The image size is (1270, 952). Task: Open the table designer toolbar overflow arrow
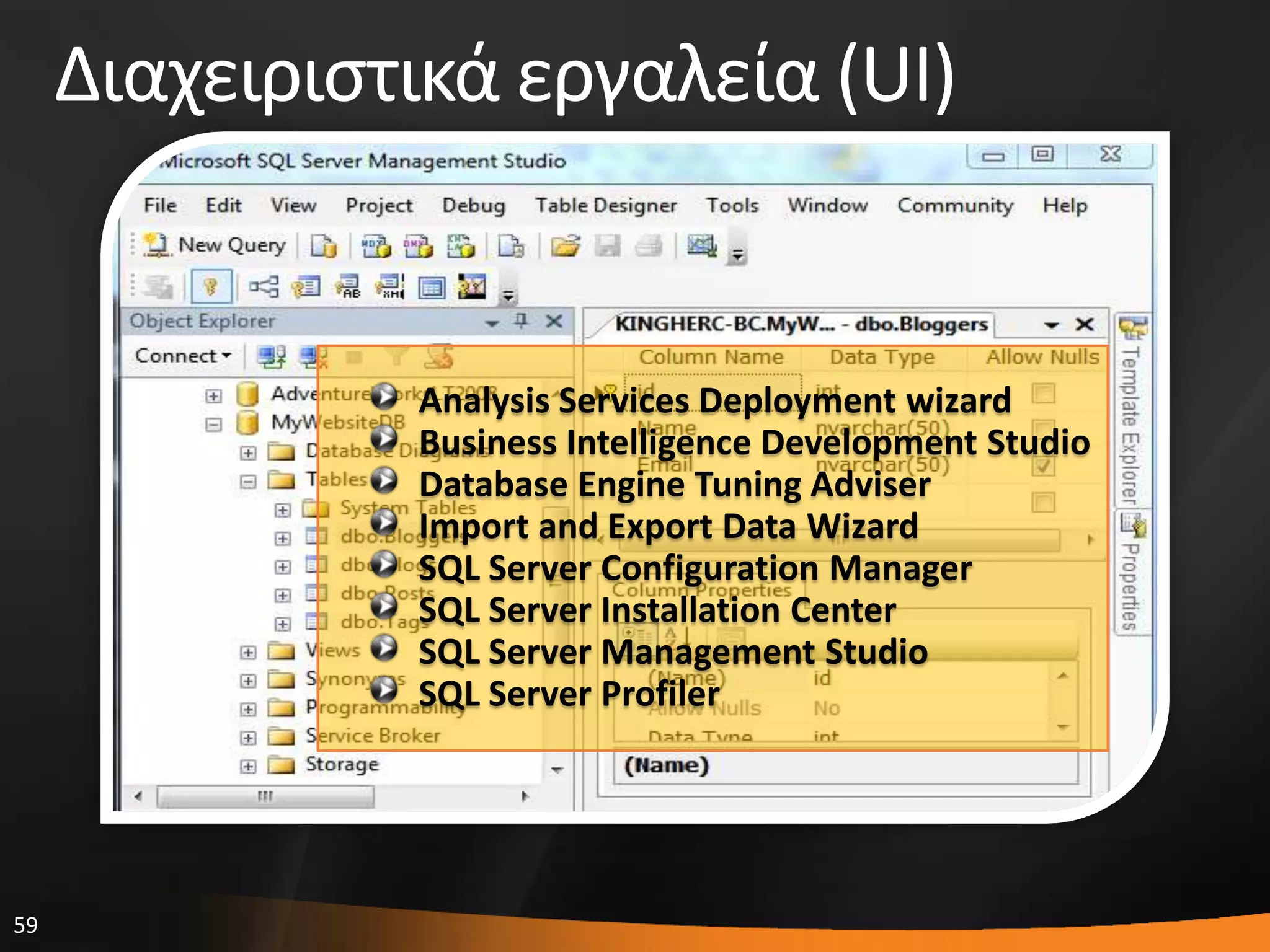click(508, 288)
